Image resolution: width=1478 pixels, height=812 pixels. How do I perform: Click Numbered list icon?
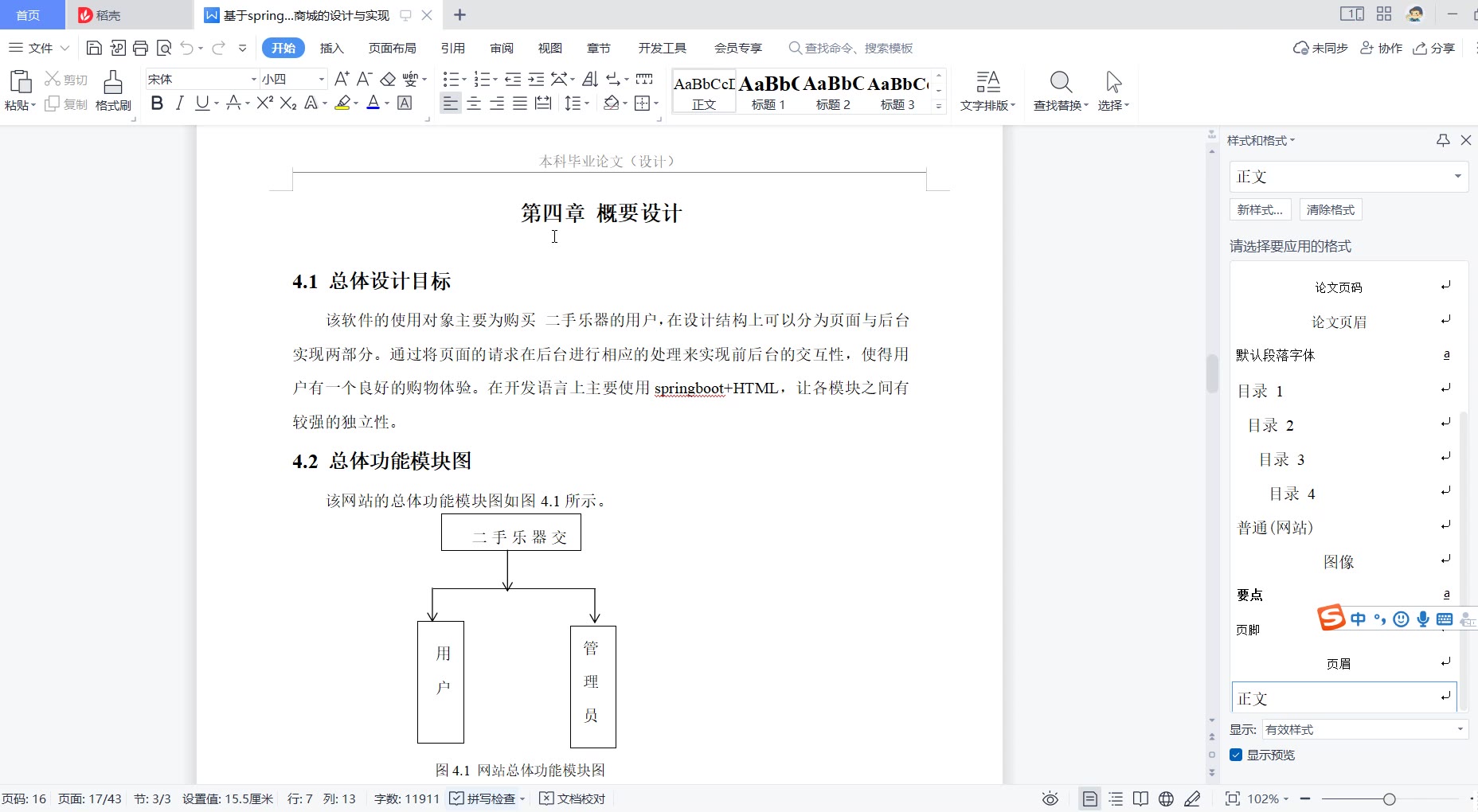(481, 79)
